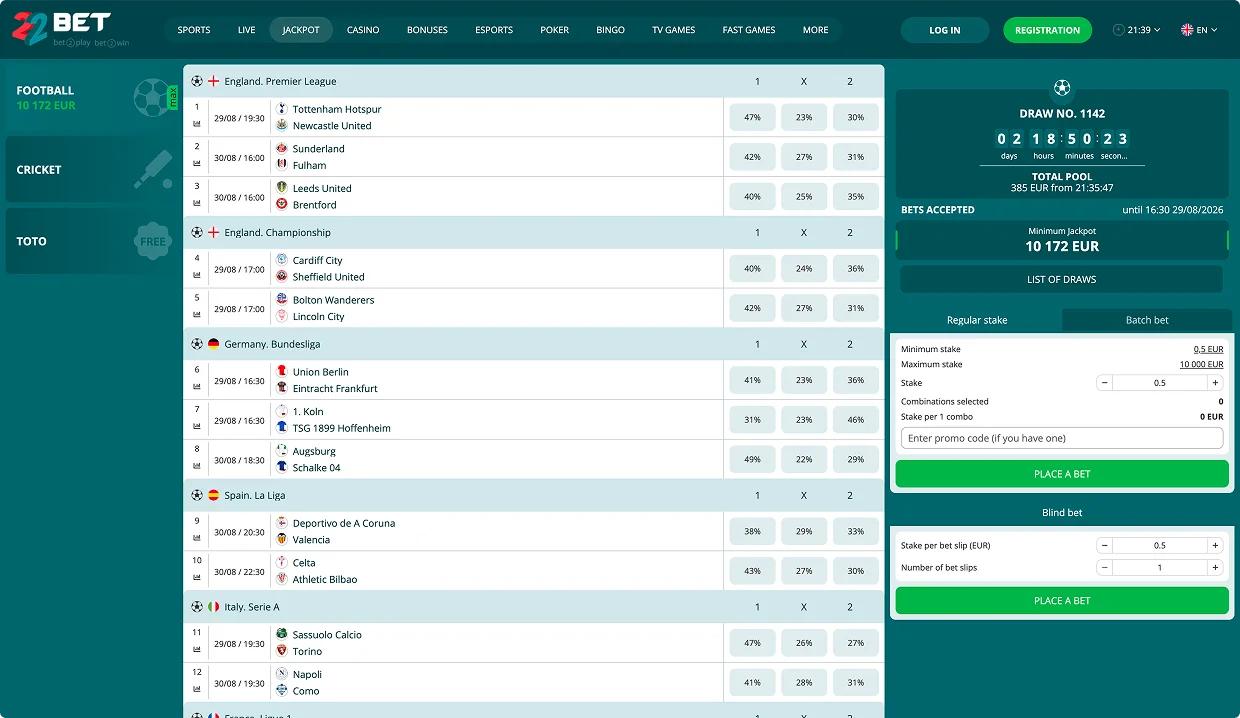Image resolution: width=1240 pixels, height=718 pixels.
Task: Click the football icon beside England Championship header
Action: [x=197, y=232]
